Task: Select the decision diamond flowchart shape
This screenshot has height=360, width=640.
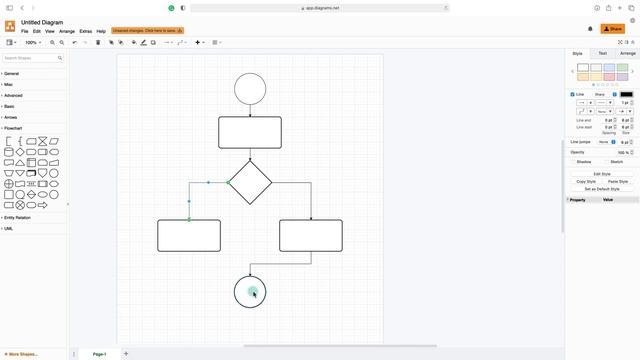Action: tap(20, 152)
